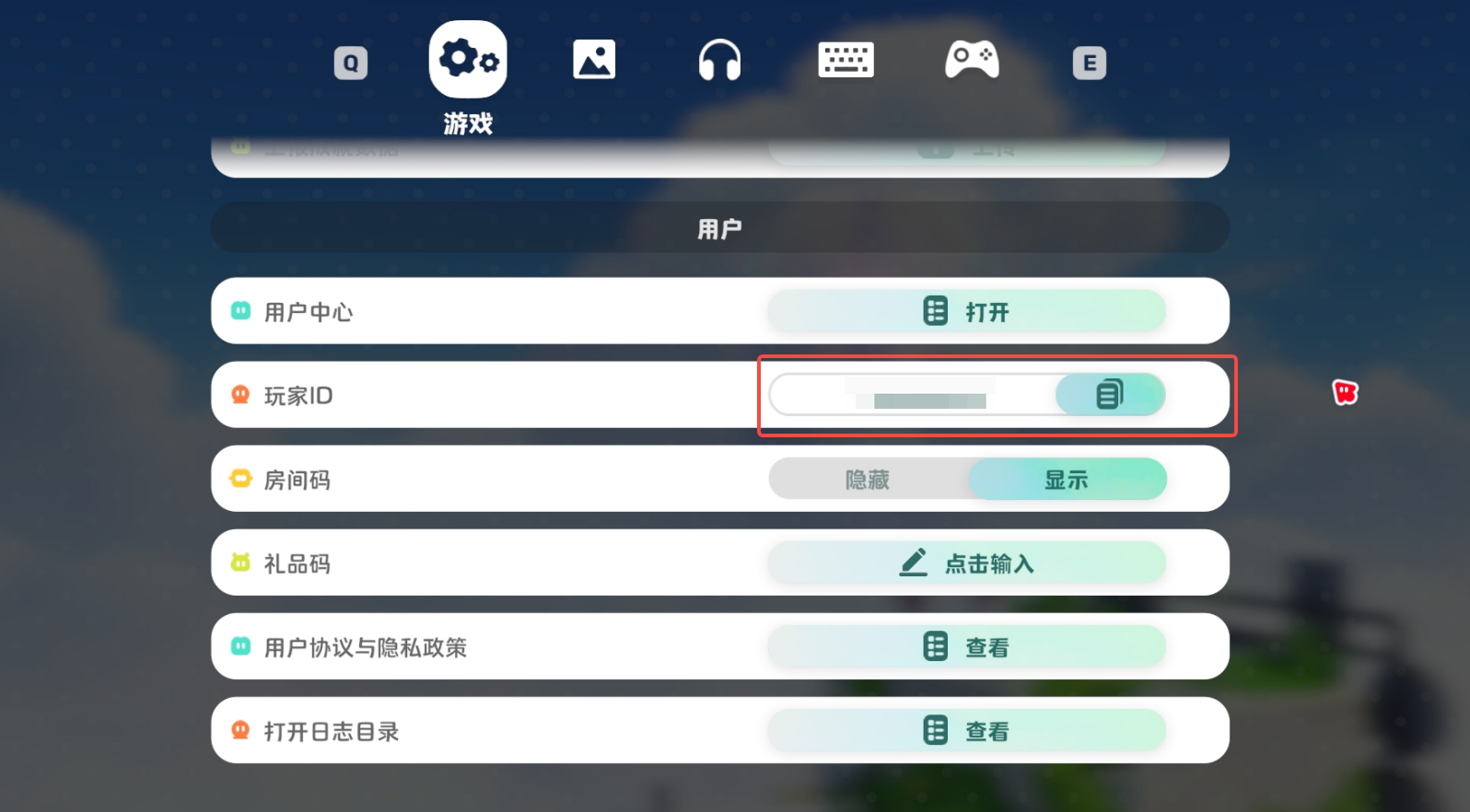Click the 用户 section header
The image size is (1470, 812).
pyautogui.click(x=720, y=228)
